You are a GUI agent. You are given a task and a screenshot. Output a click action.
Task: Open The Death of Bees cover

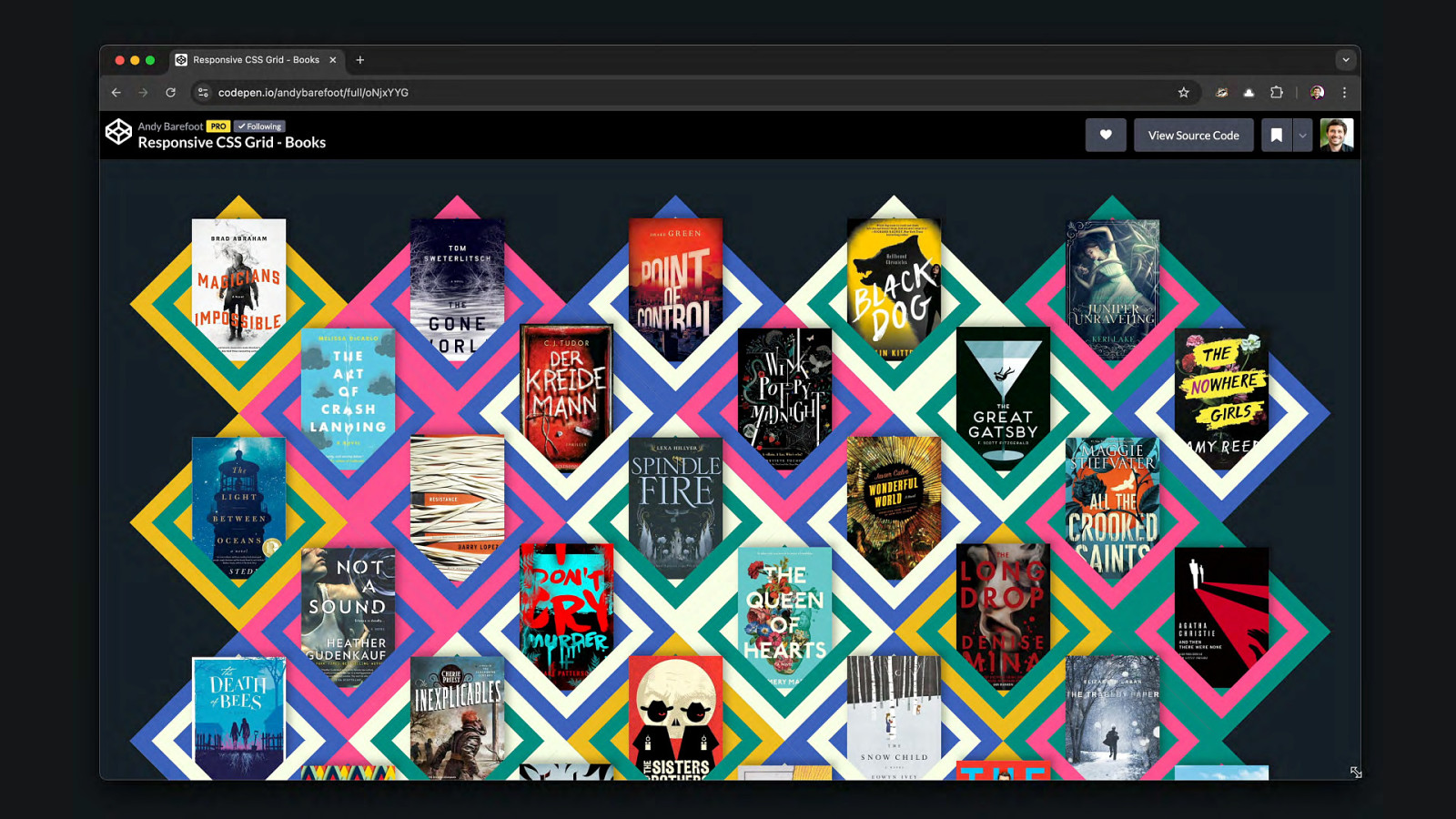pyautogui.click(x=238, y=718)
